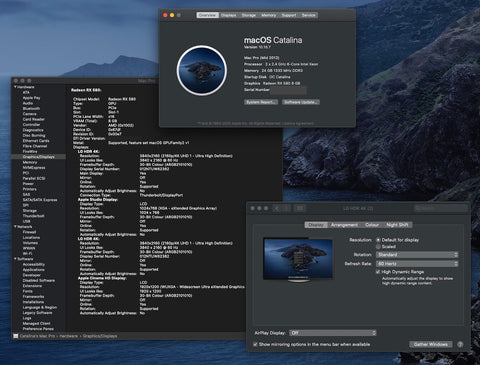Open the AirPlay Display dropdown

[333, 333]
